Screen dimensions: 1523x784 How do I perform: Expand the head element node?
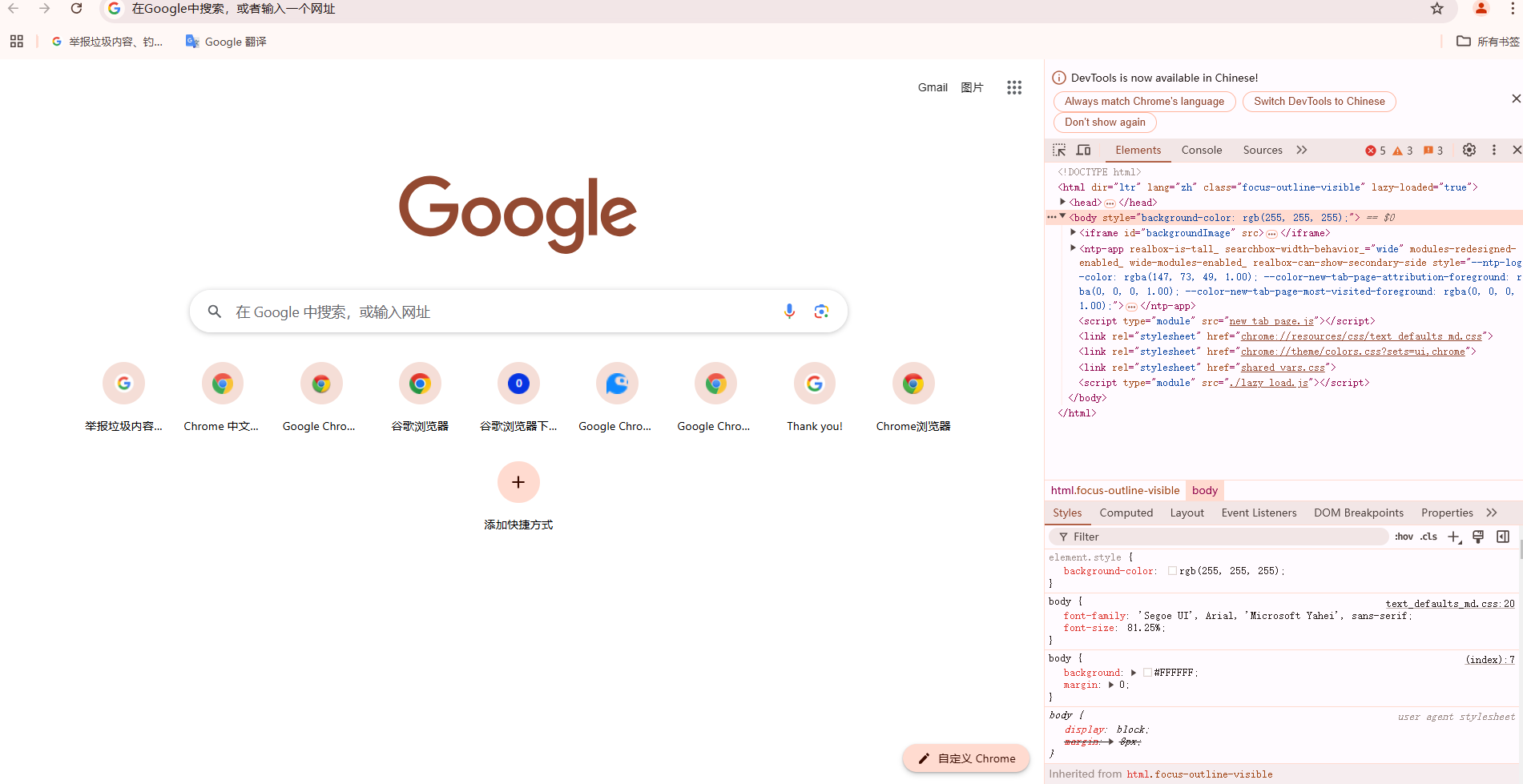coord(1063,202)
